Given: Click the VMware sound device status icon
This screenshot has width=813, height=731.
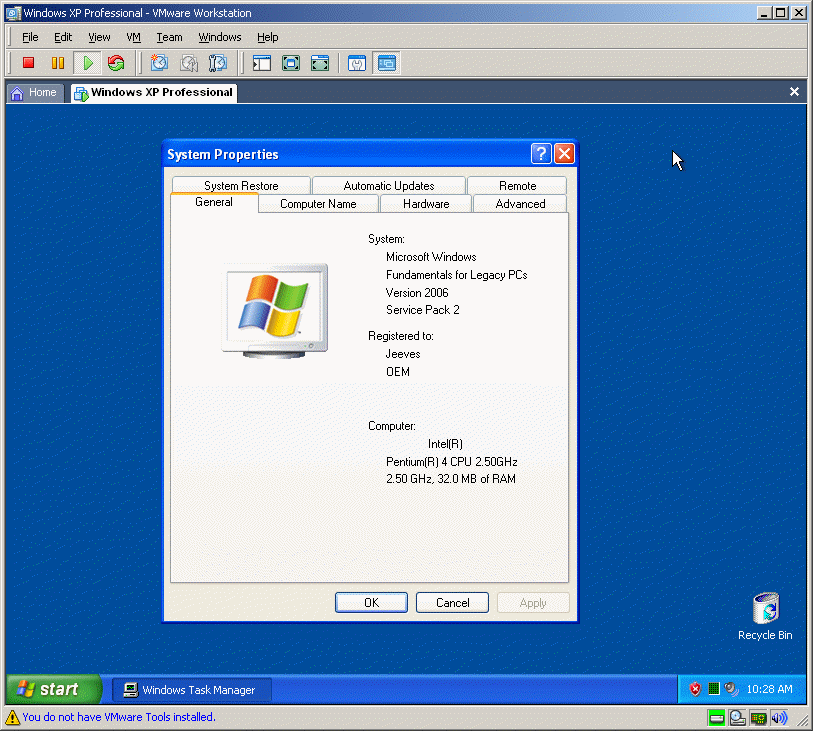Looking at the screenshot, I should (779, 717).
